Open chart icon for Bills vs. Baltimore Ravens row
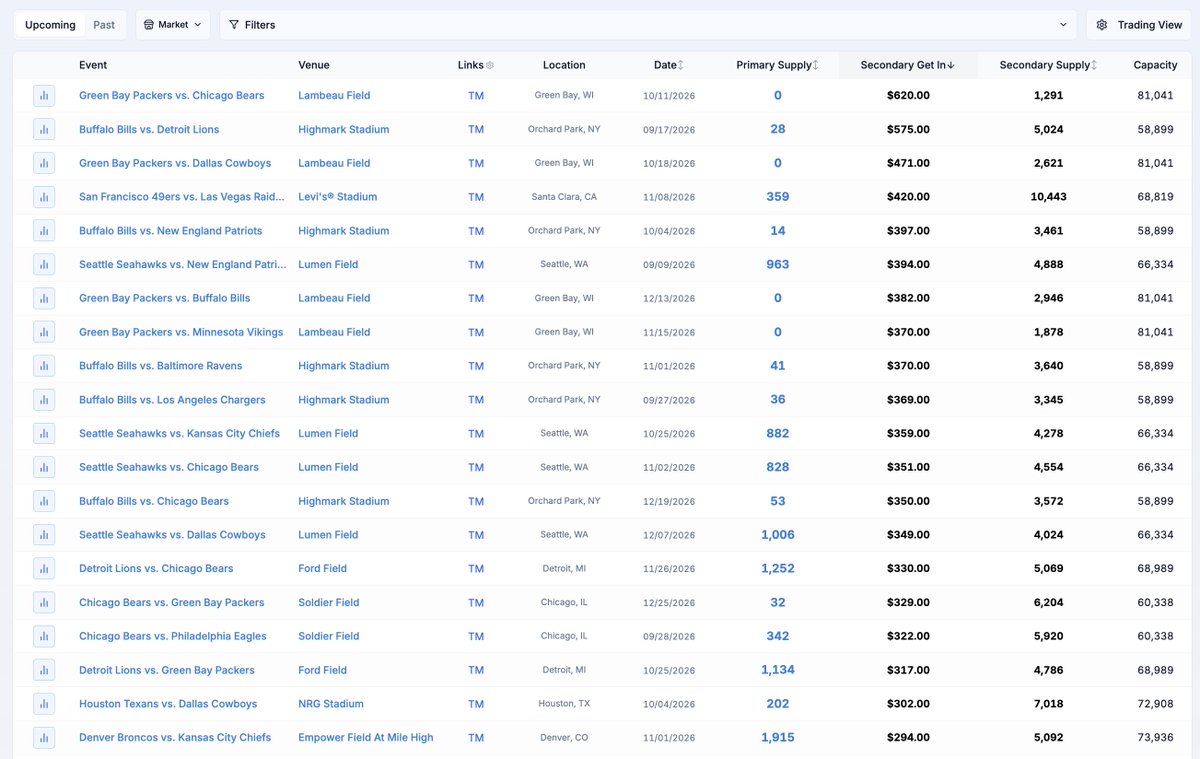Image resolution: width=1200 pixels, height=759 pixels. 44,366
